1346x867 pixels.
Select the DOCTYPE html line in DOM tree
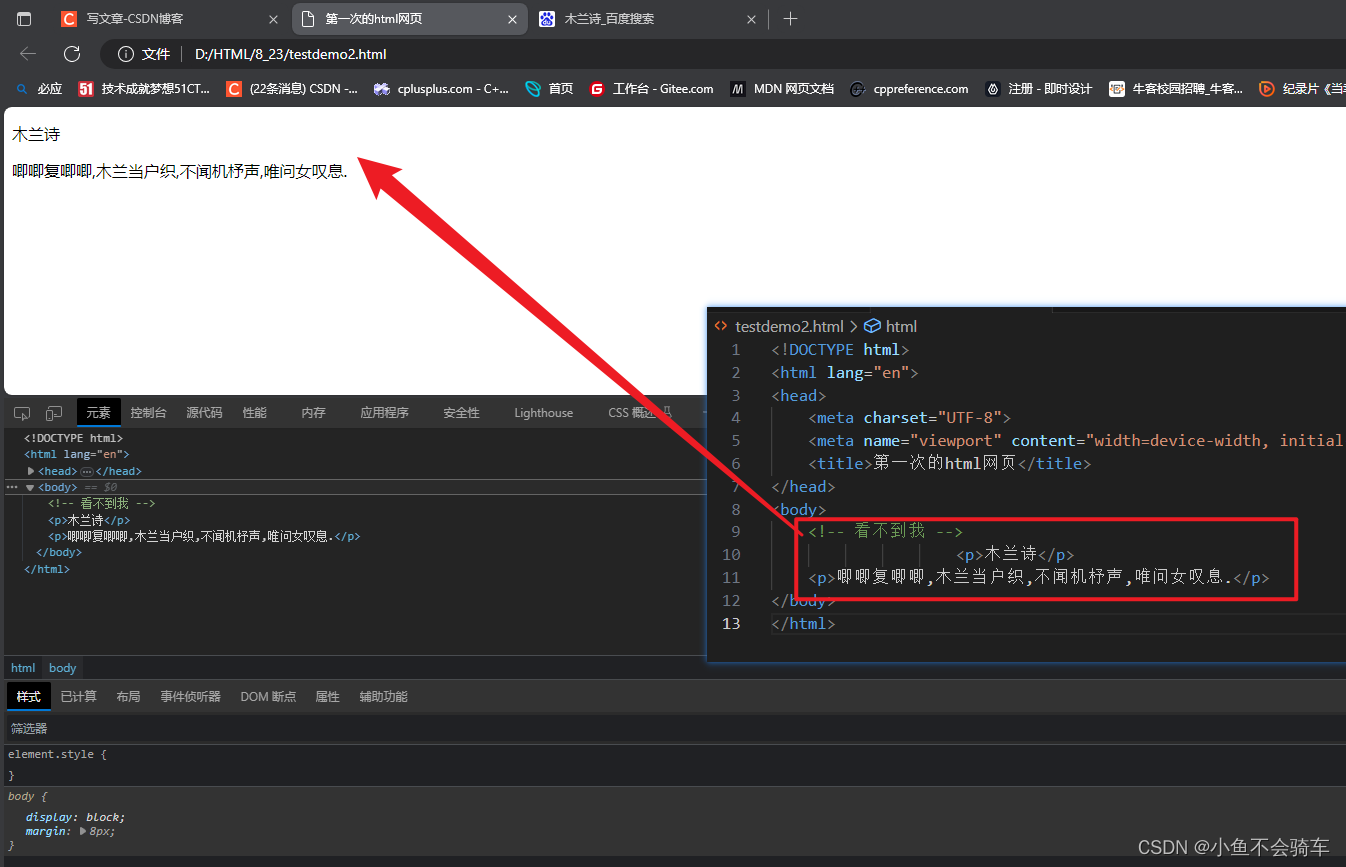click(73, 438)
